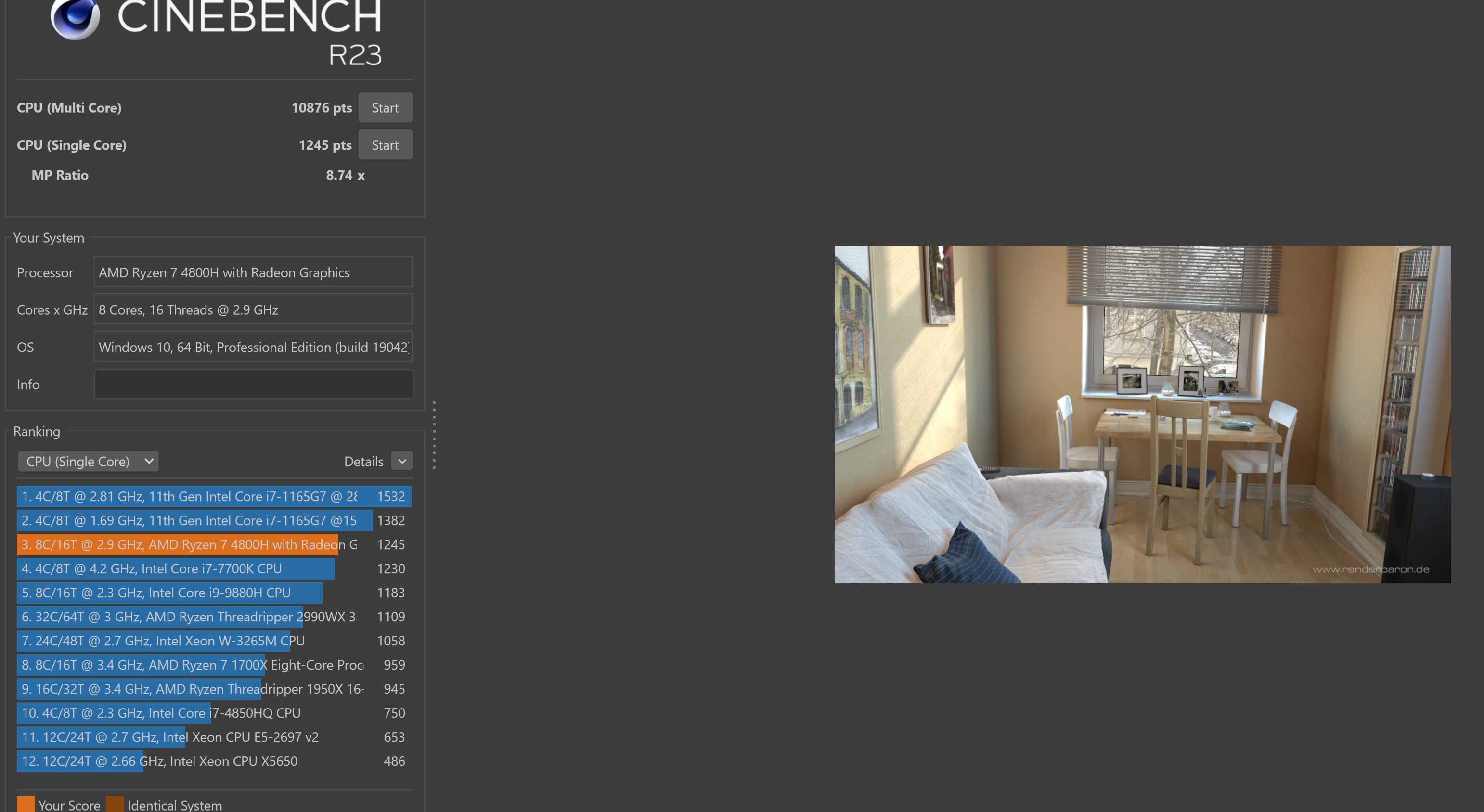Start the CPU Single Core benchmark

(385, 144)
